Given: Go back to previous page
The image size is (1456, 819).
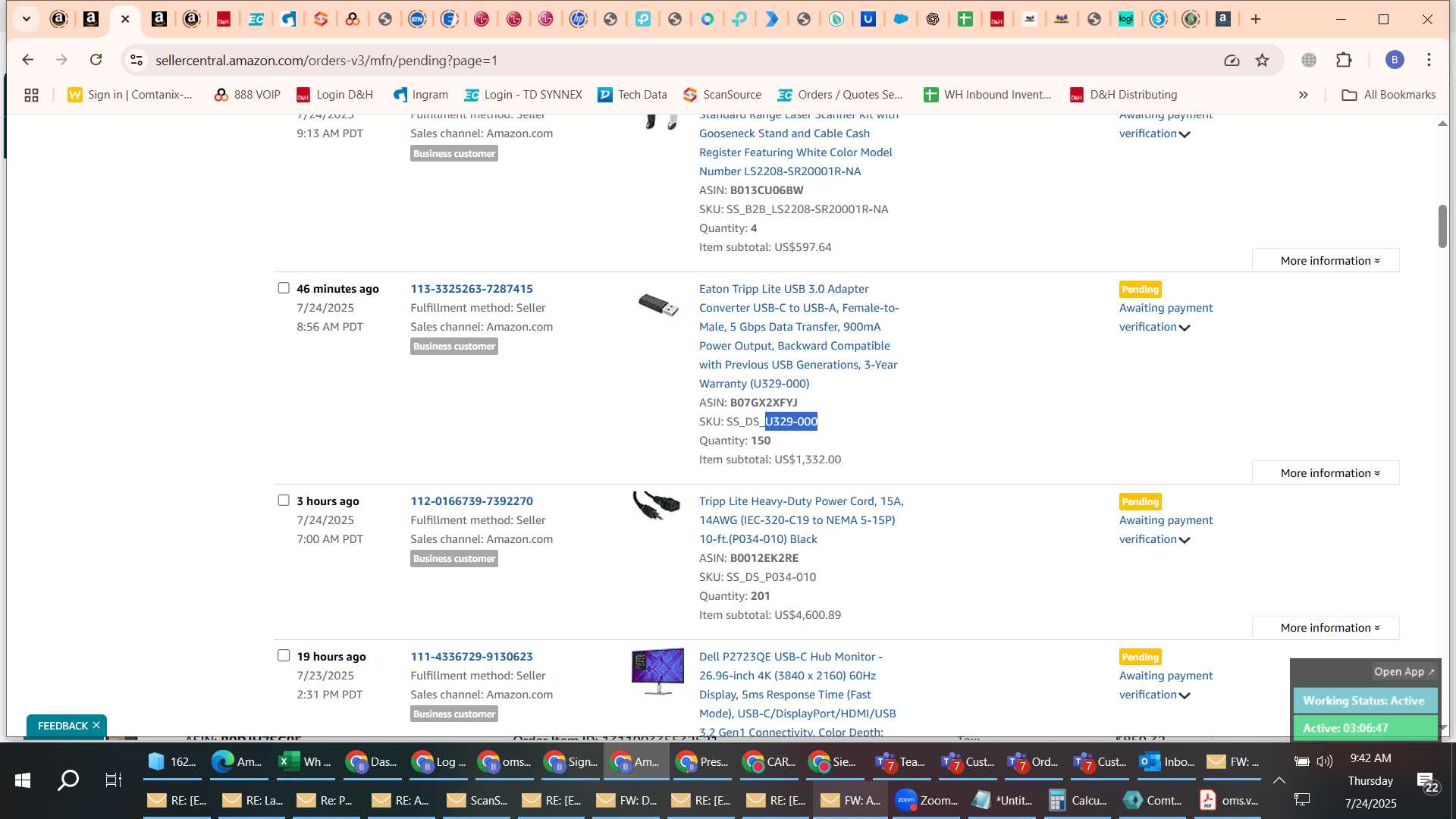Looking at the screenshot, I should click(28, 60).
